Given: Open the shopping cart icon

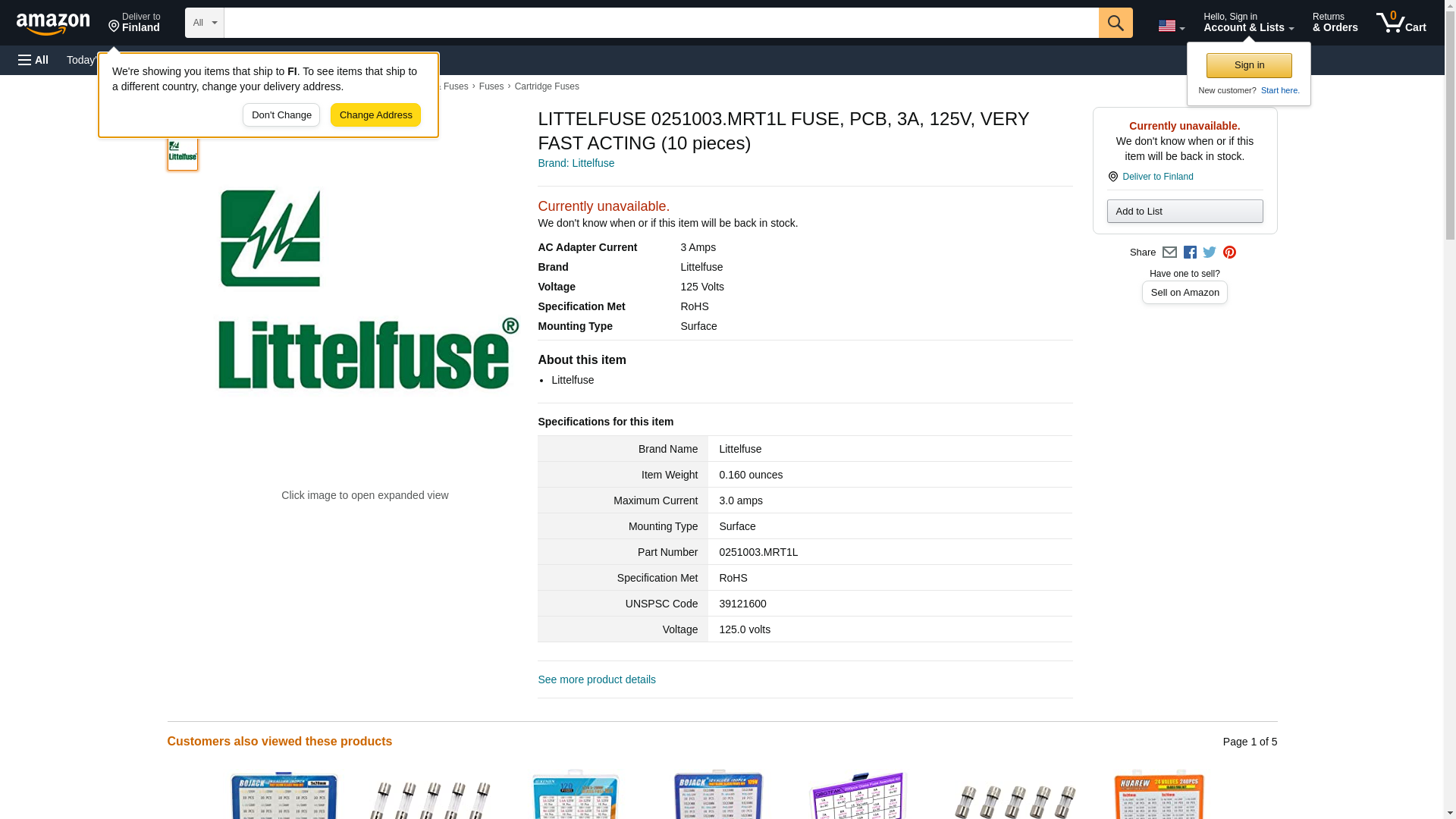Looking at the screenshot, I should [x=1401, y=23].
